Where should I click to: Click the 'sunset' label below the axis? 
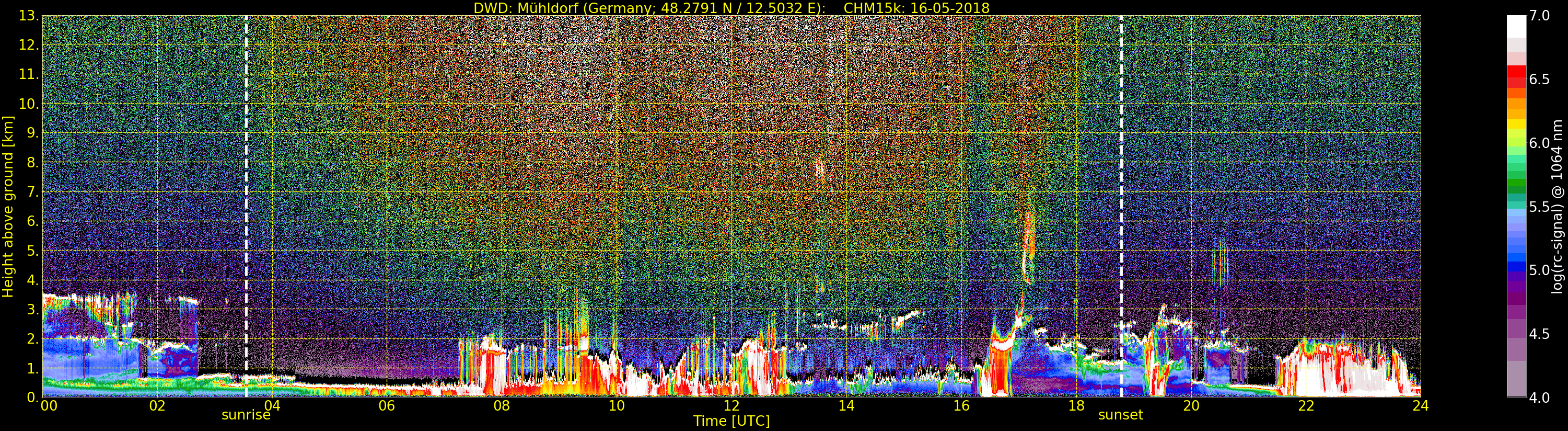[x=1121, y=415]
